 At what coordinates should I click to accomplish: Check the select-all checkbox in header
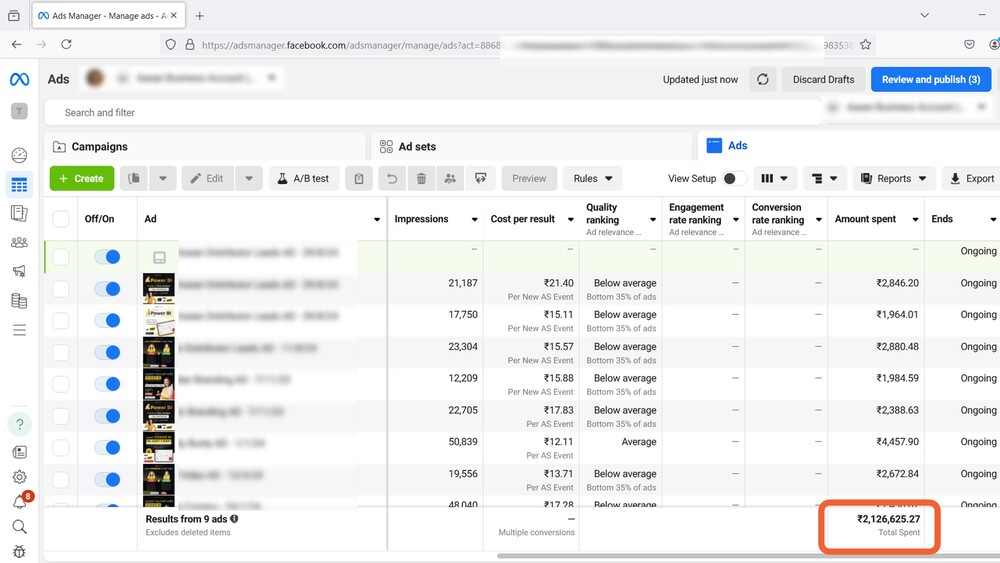pyautogui.click(x=61, y=219)
